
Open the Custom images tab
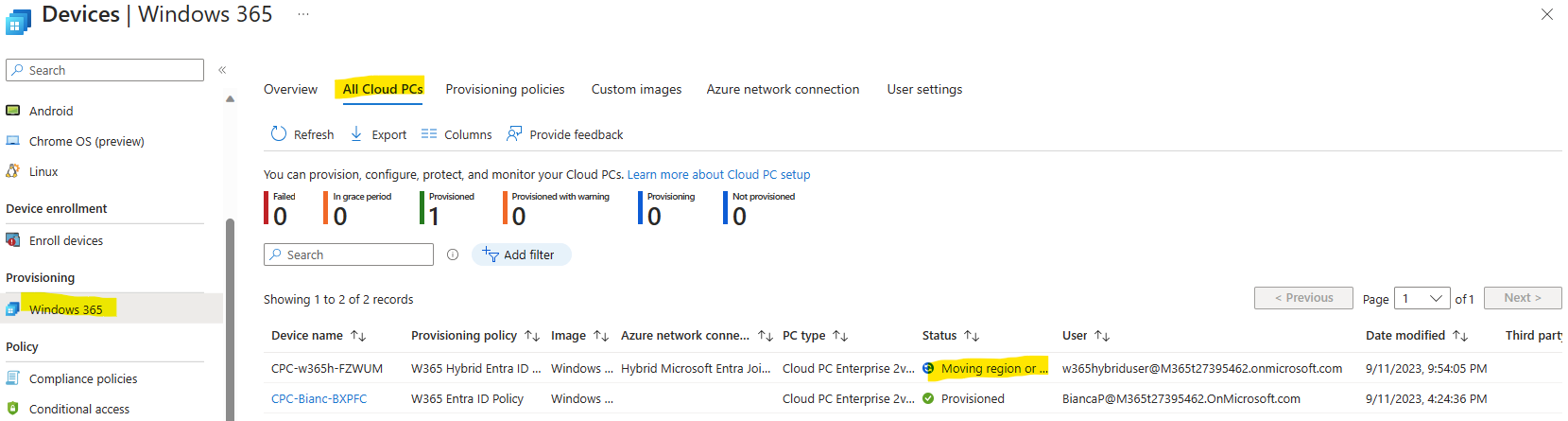click(x=636, y=89)
